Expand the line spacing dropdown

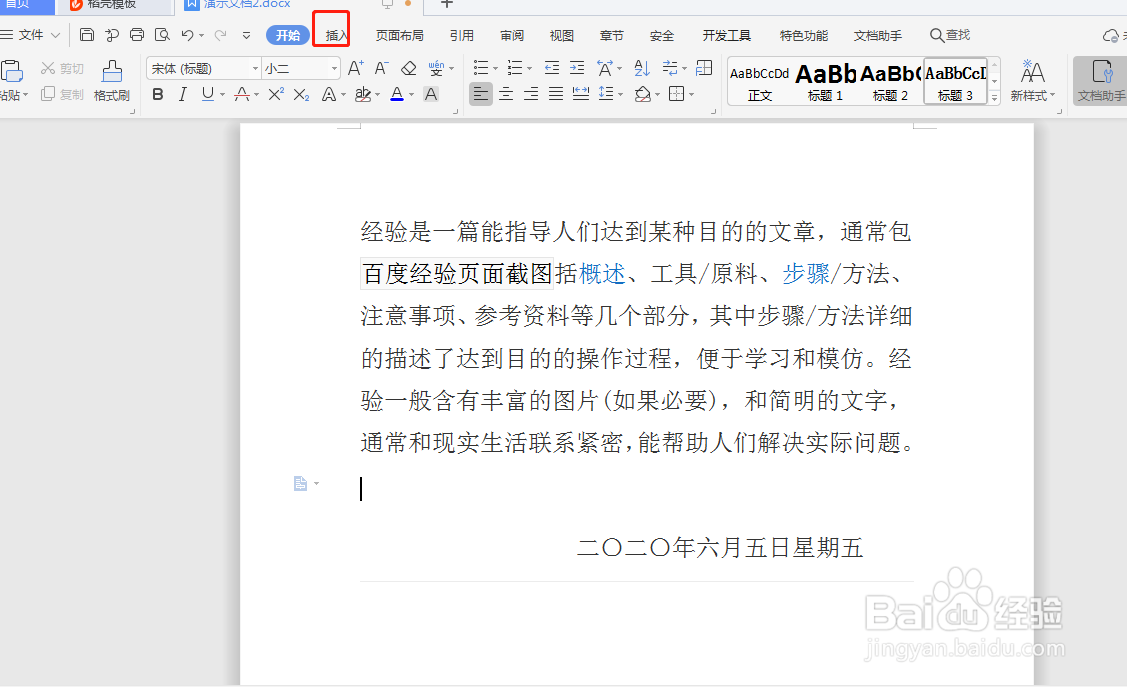tap(620, 95)
